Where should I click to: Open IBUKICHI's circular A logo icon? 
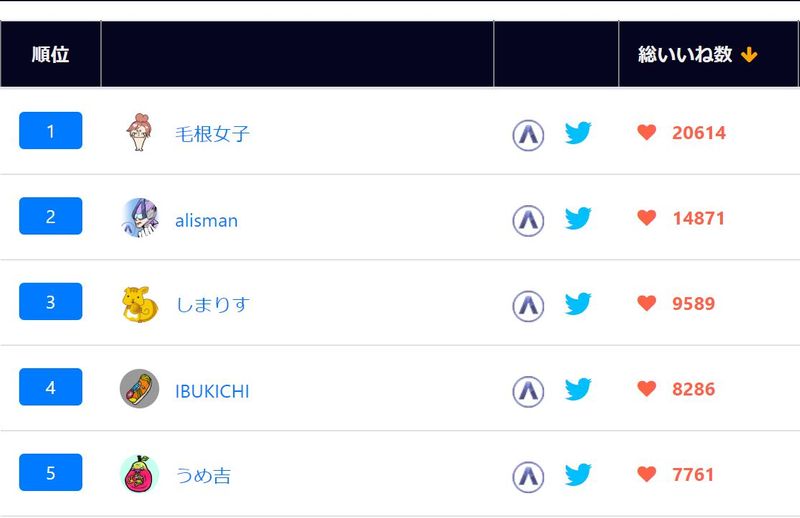click(528, 390)
